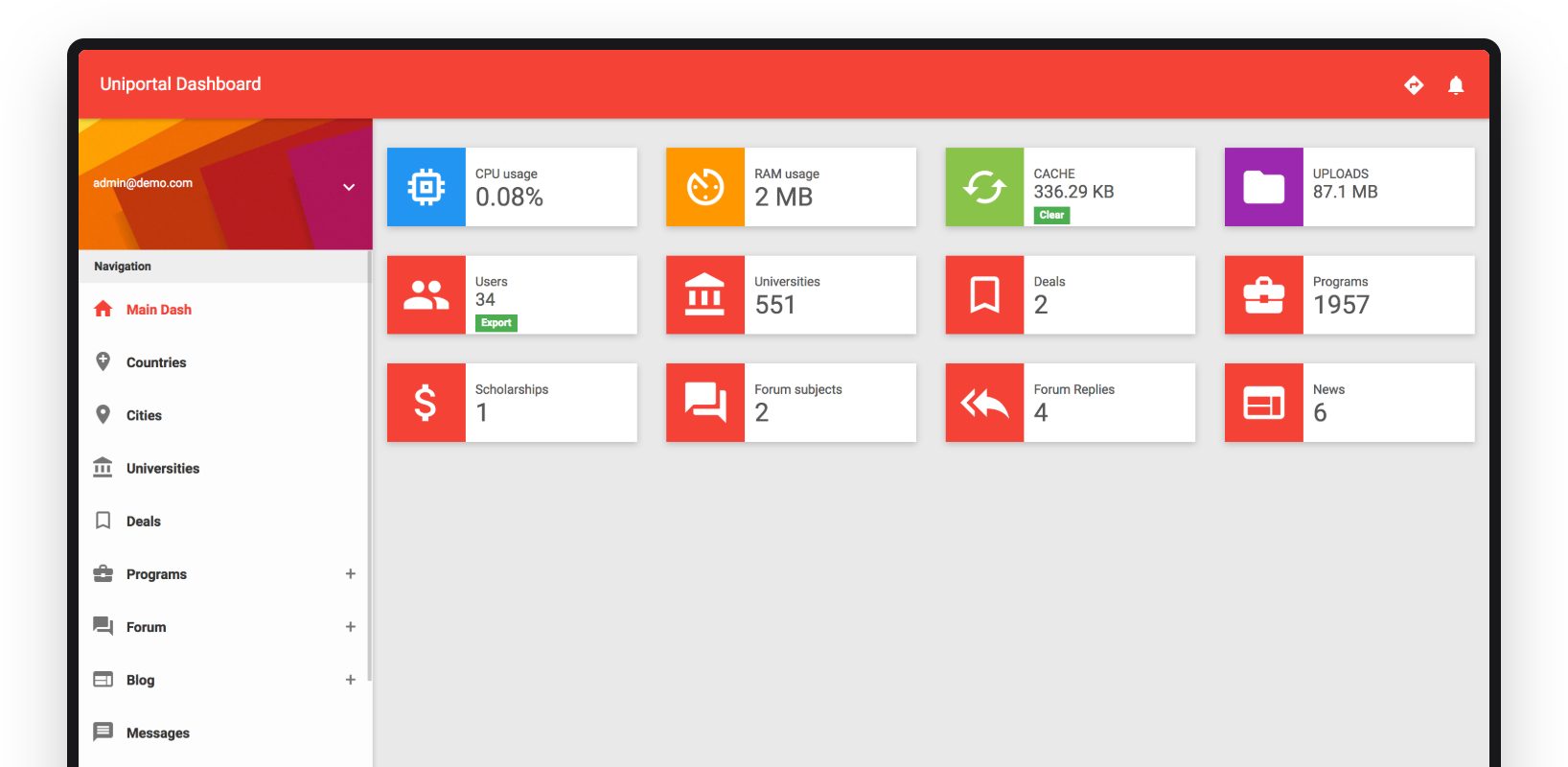Open Messages in the sidebar
Viewport: 1568px width, 767px height.
[x=223, y=732]
